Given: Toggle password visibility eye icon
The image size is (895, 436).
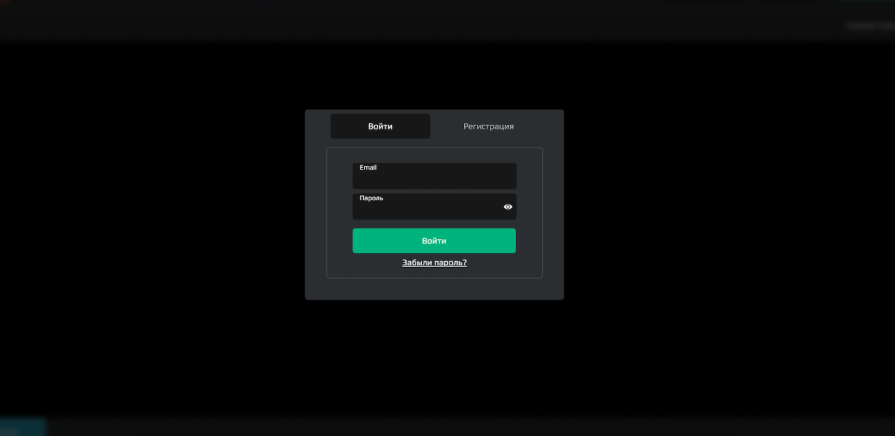Looking at the screenshot, I should (x=508, y=207).
